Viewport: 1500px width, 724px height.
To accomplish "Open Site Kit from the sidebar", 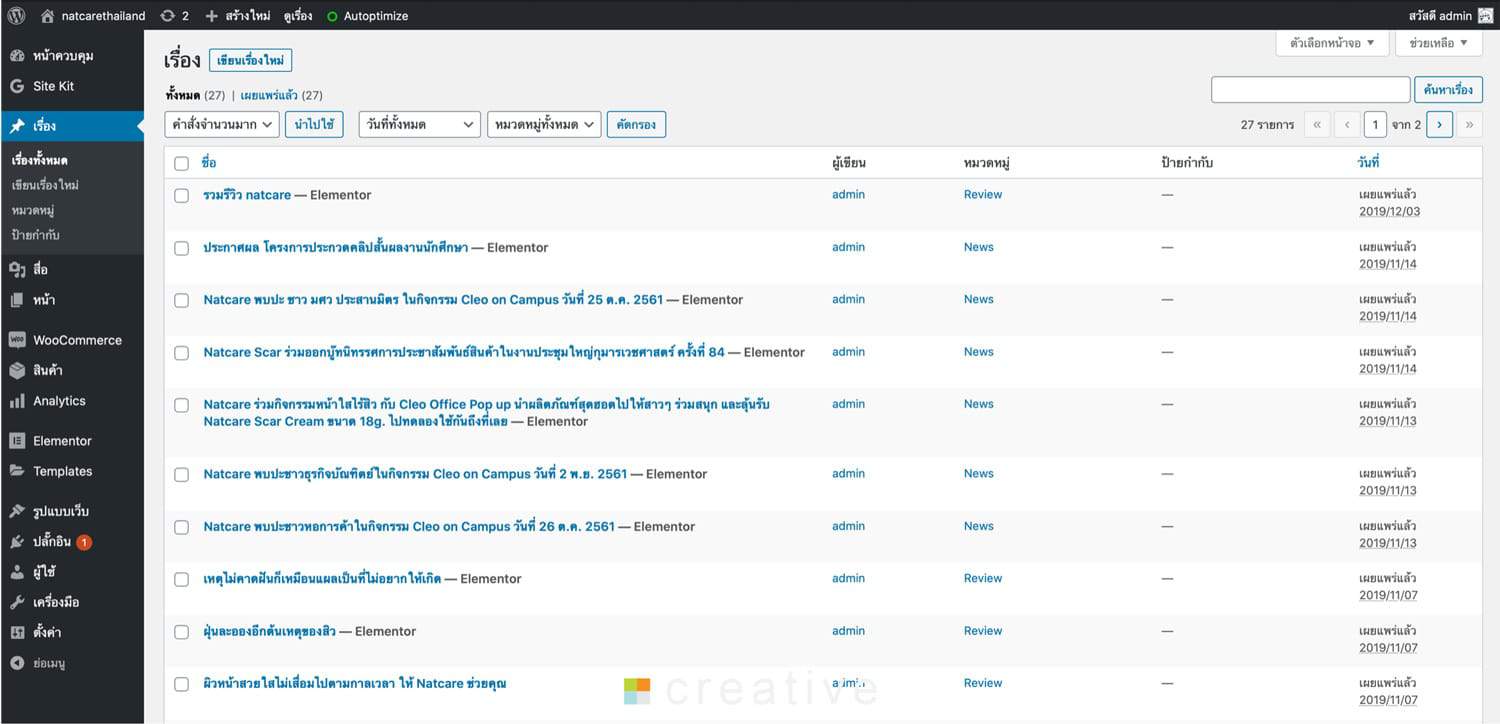I will coord(53,86).
